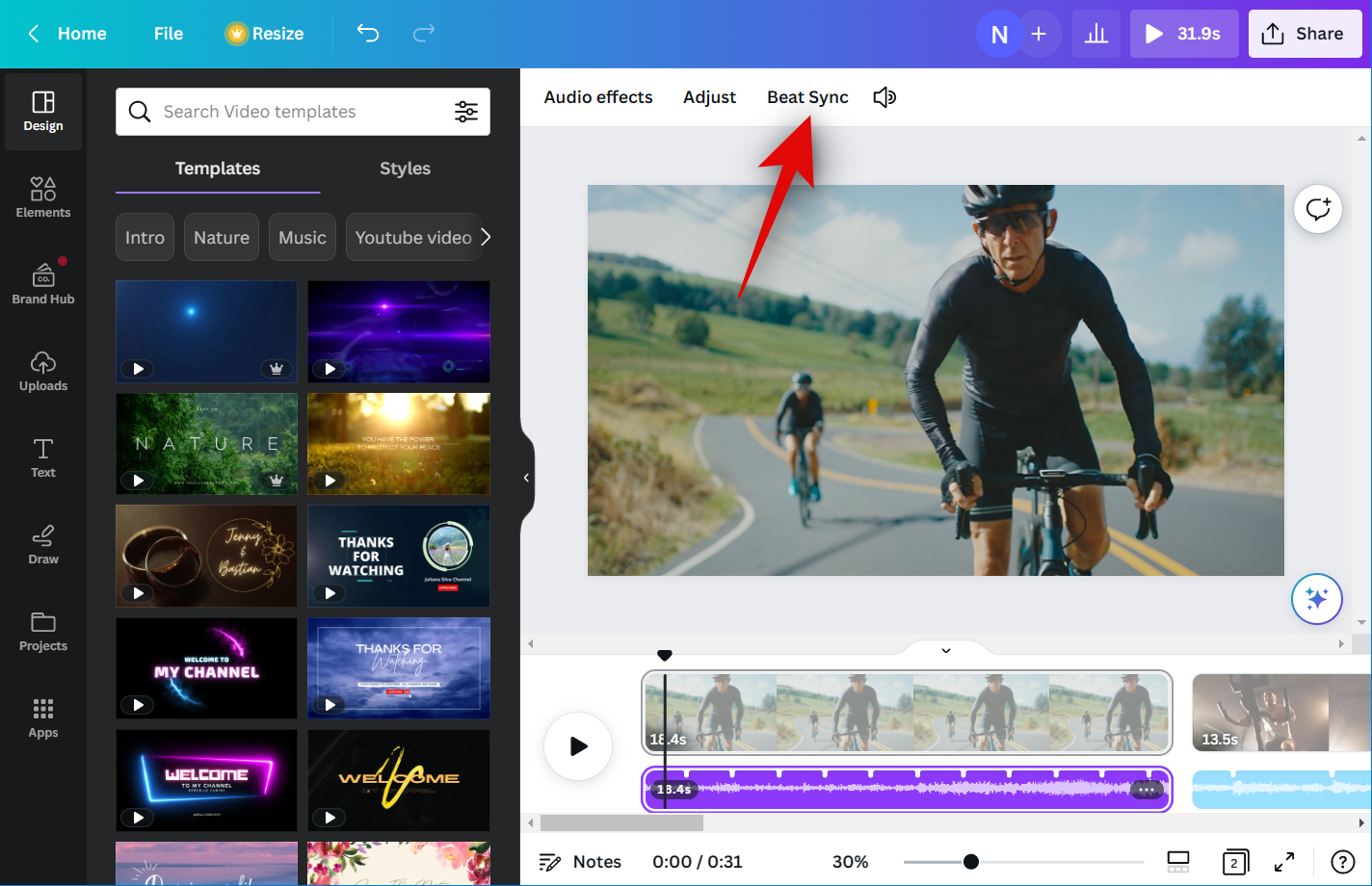Collapse the timeline with the down chevron
The height and width of the screenshot is (886, 1372).
coord(946,651)
